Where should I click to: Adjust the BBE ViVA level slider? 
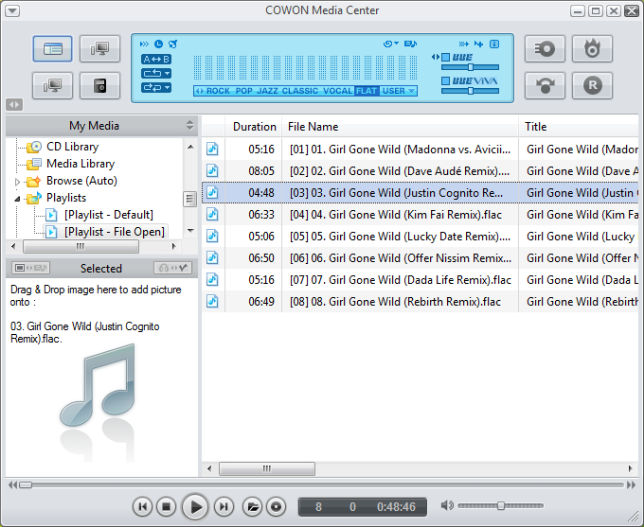[x=470, y=91]
